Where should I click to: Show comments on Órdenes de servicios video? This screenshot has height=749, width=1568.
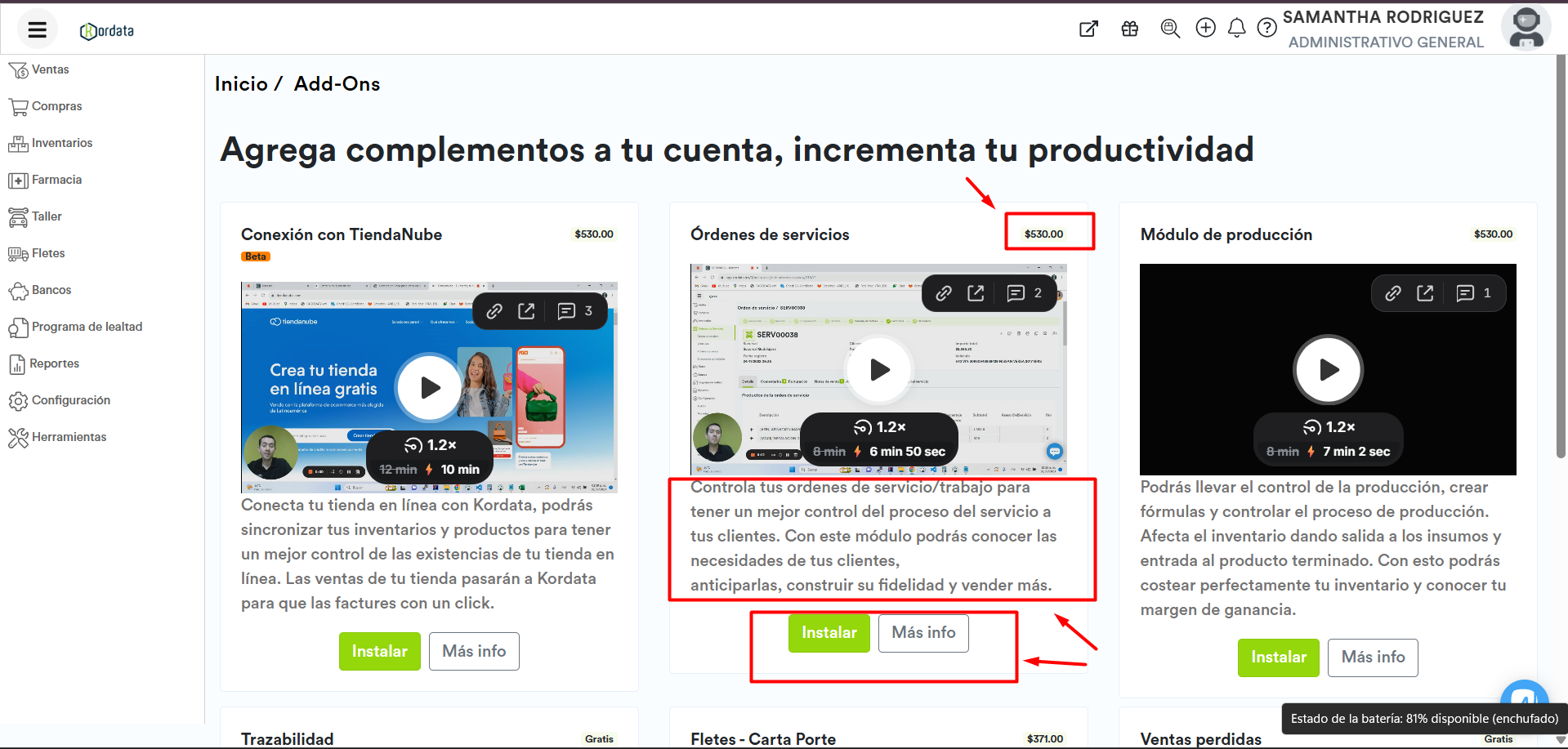point(1025,293)
